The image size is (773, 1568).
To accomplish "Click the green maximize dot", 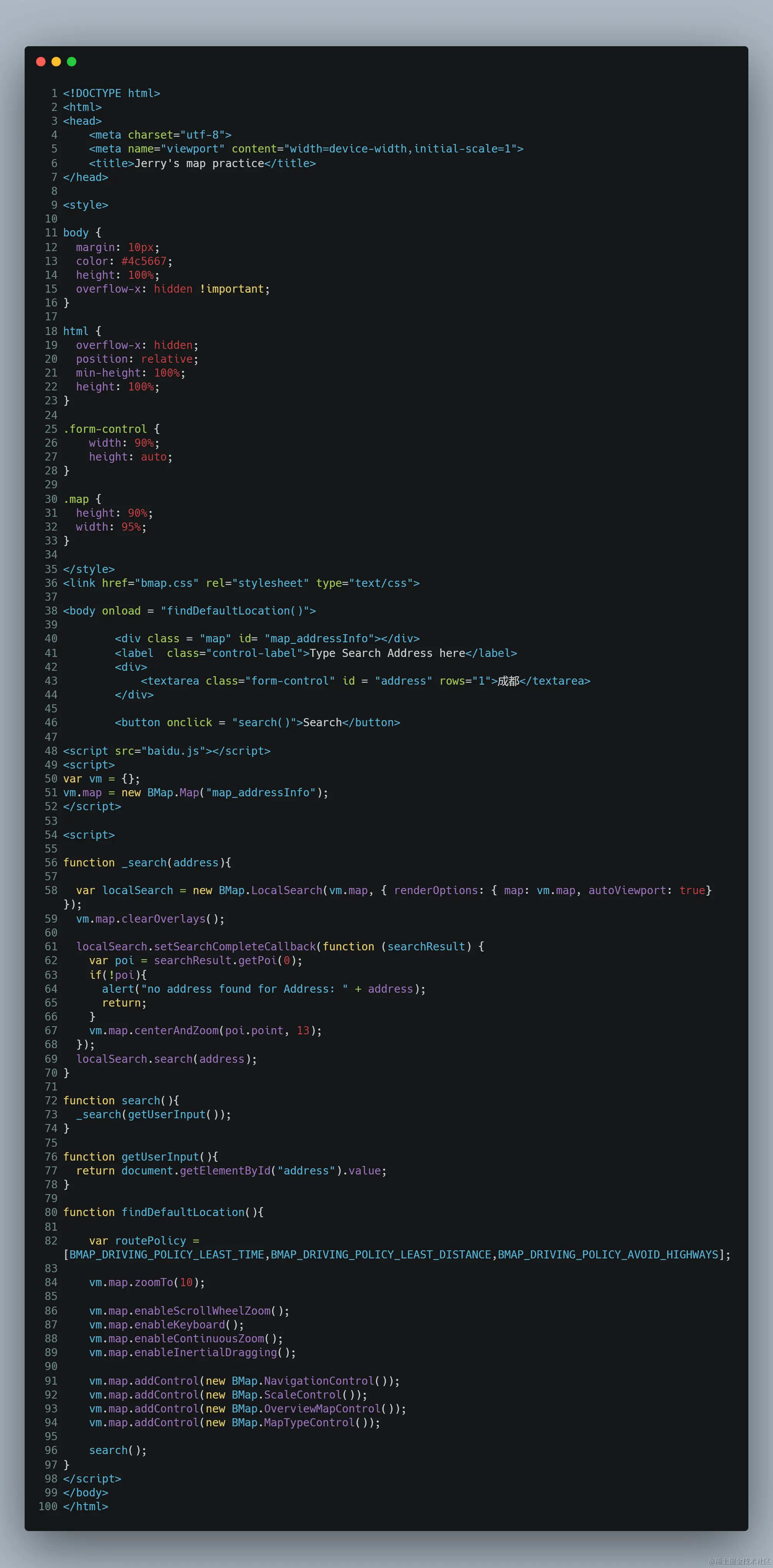I will (x=71, y=62).
